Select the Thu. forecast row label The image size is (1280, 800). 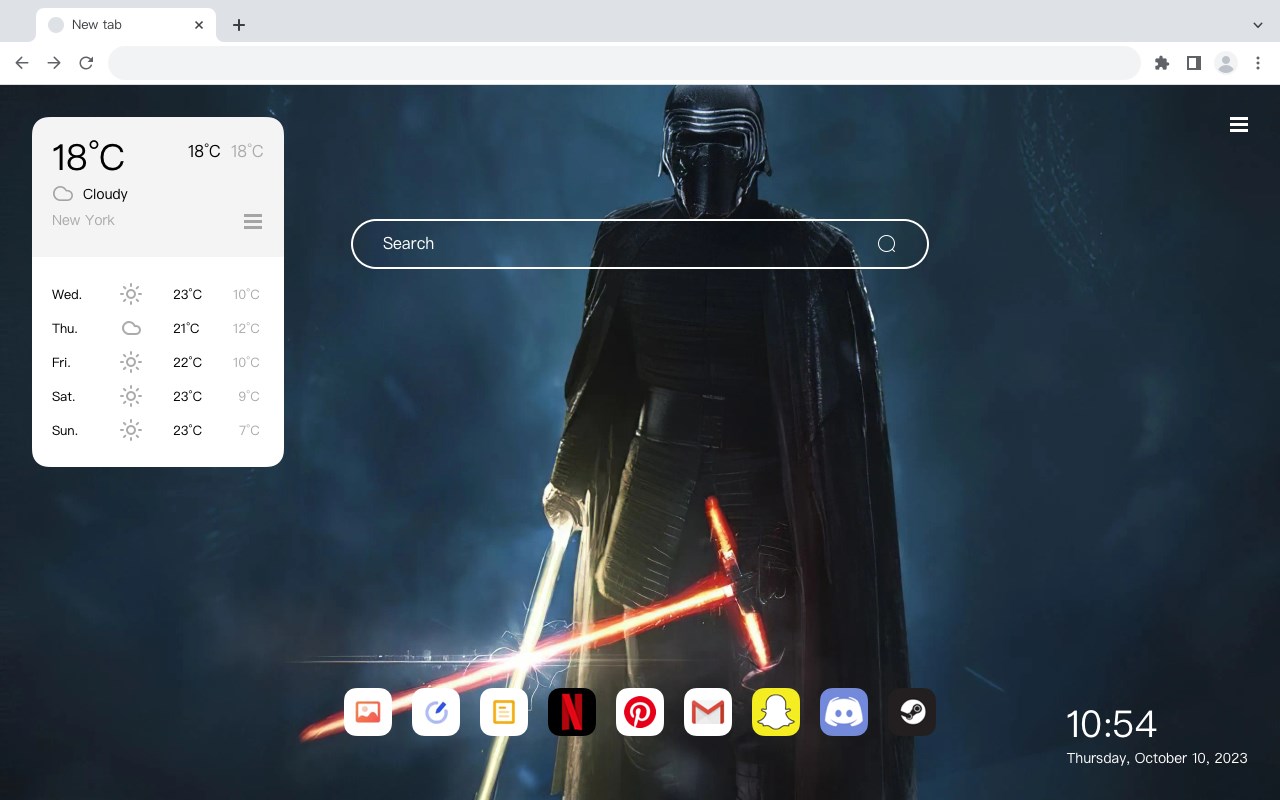[x=65, y=329]
